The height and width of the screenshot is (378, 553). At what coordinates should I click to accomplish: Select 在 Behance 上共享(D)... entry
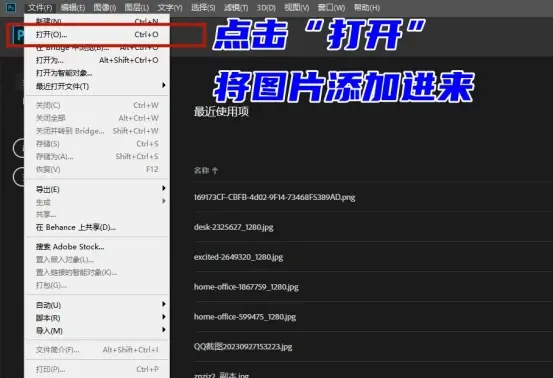97,227
